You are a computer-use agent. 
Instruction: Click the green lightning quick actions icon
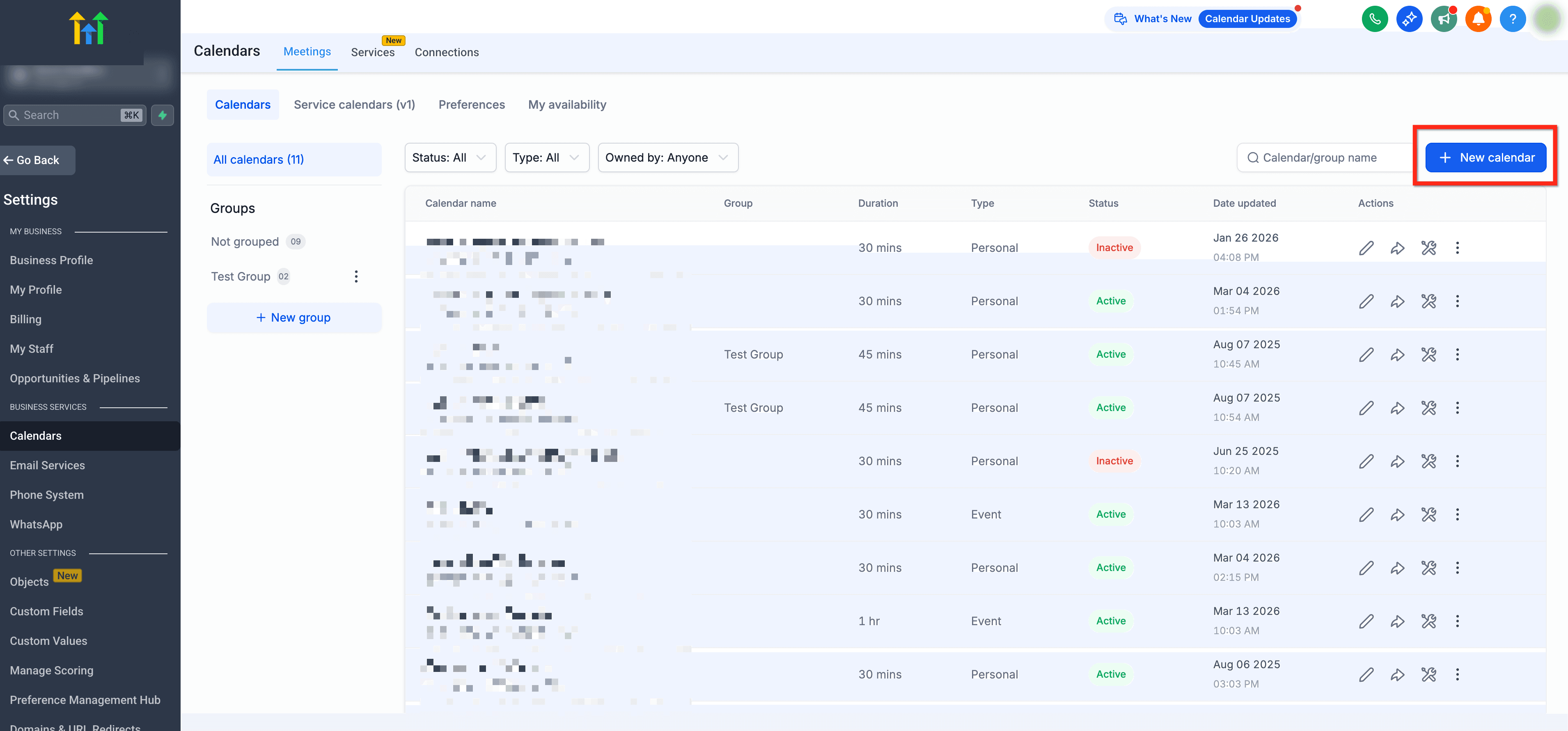(x=163, y=115)
